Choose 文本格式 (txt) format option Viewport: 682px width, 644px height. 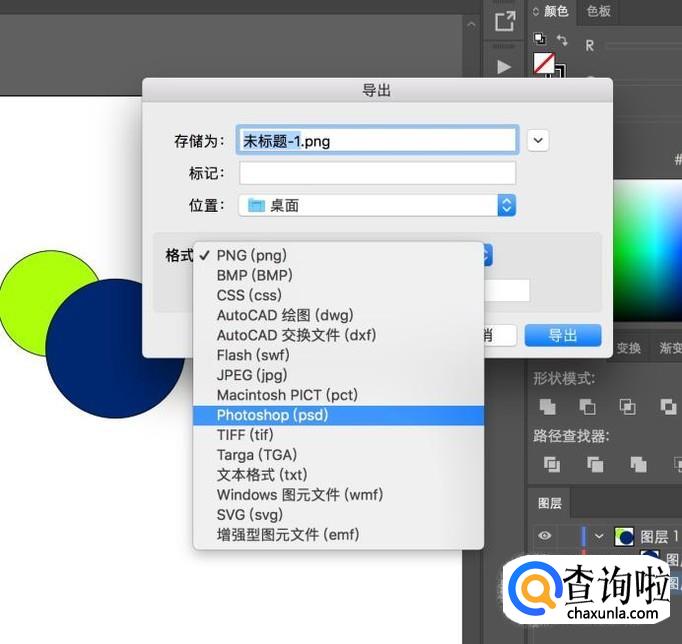click(338, 475)
